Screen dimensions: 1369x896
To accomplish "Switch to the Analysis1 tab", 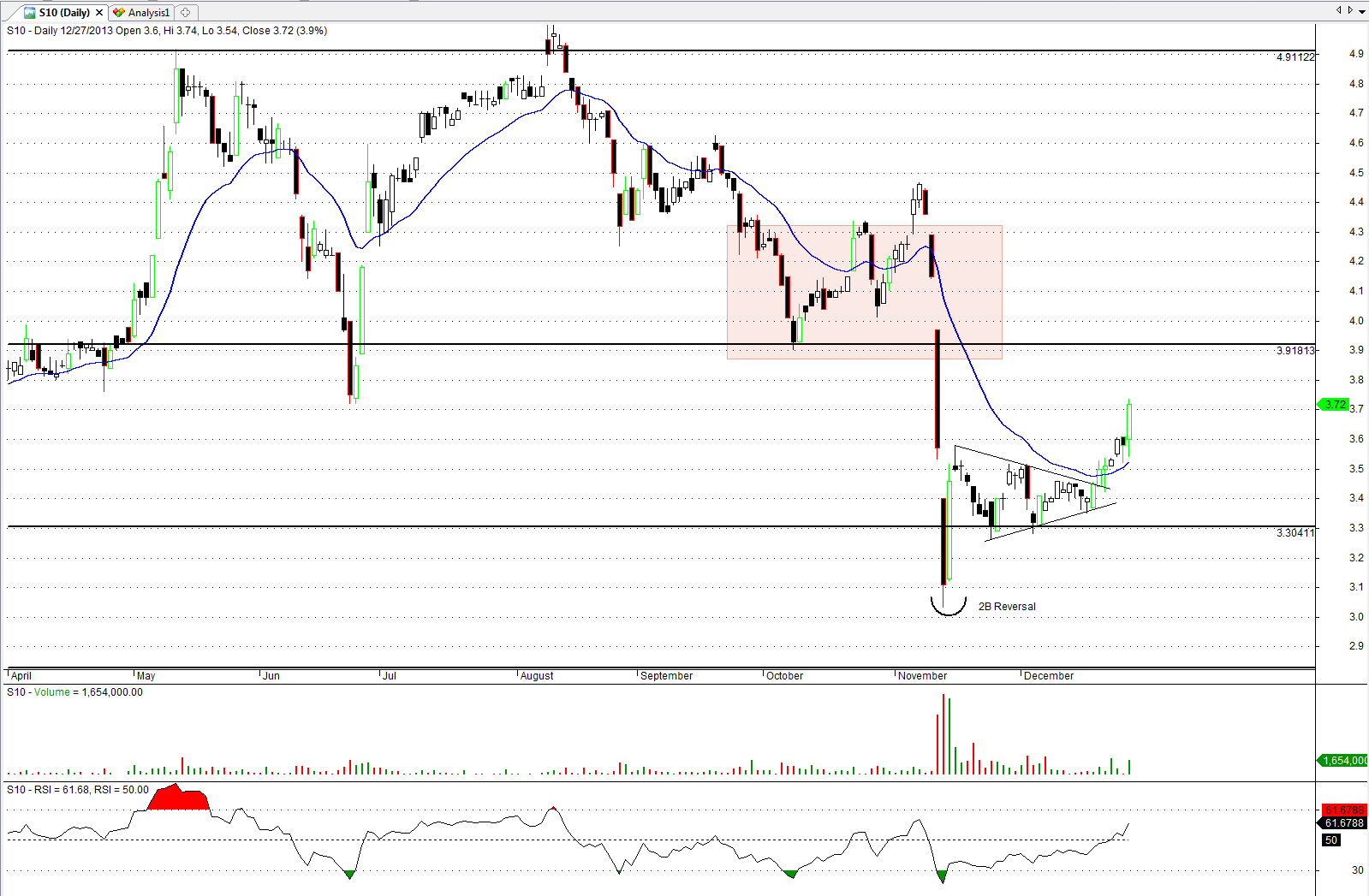I will click(x=148, y=13).
